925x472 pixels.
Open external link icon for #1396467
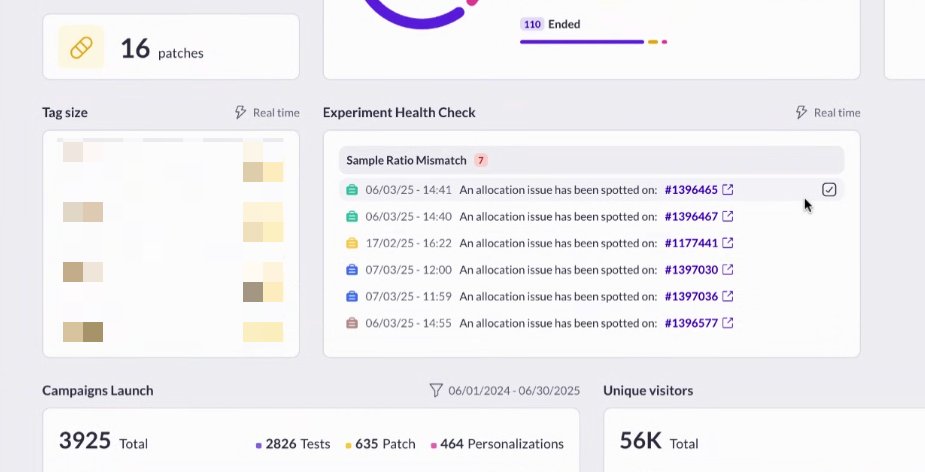pyautogui.click(x=728, y=216)
